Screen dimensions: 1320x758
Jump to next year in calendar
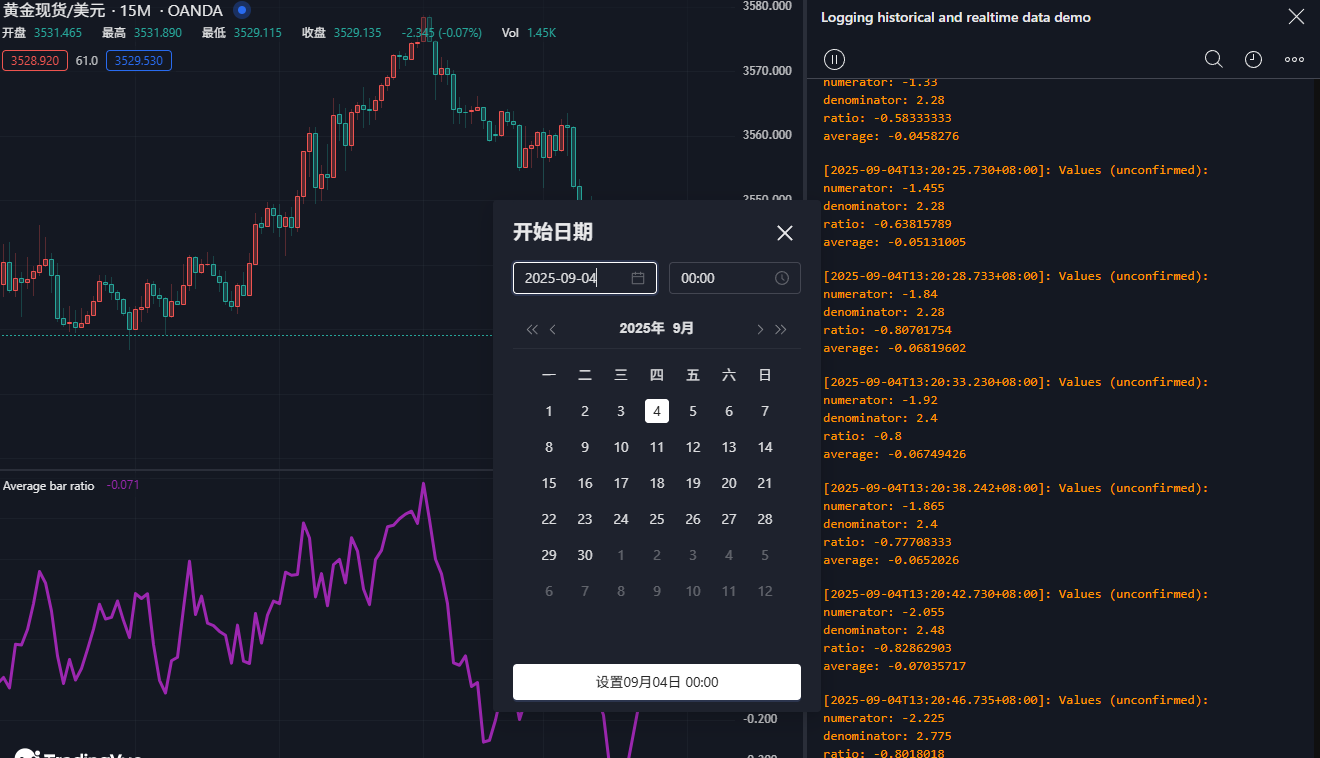[781, 329]
